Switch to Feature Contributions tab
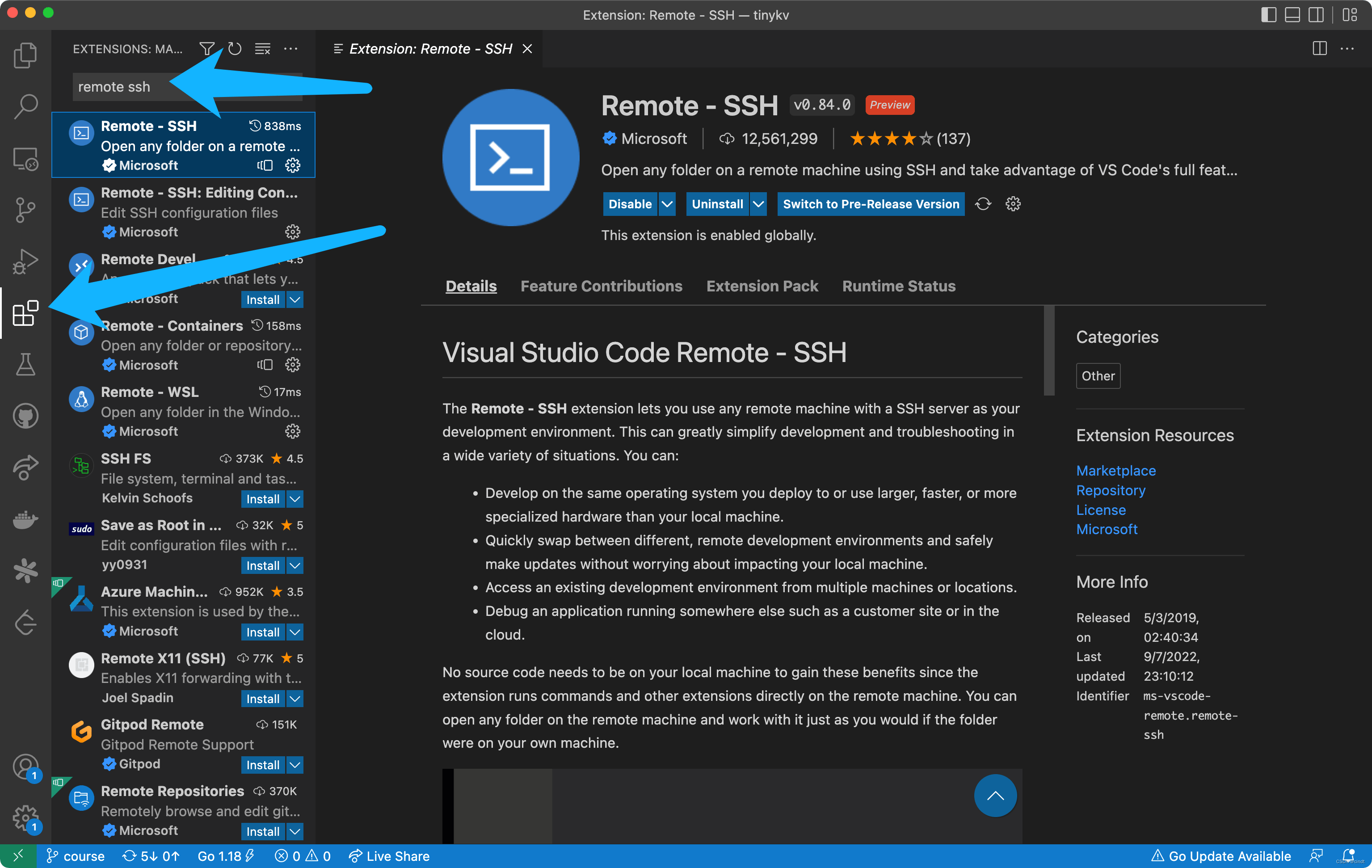Screen dimensions: 1372x868 (x=601, y=286)
